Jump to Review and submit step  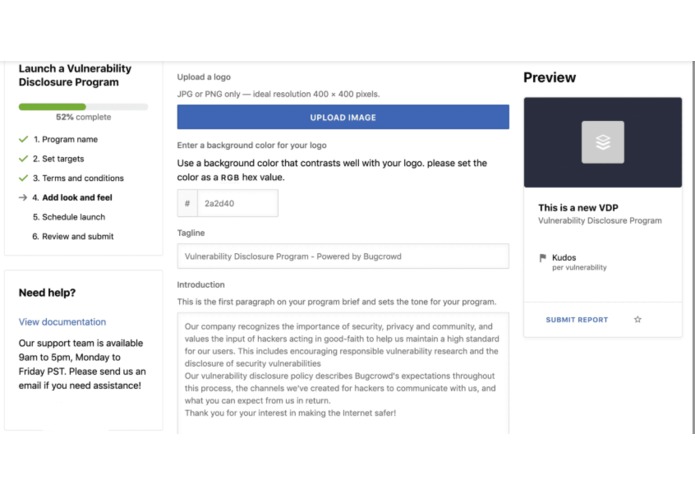point(73,237)
